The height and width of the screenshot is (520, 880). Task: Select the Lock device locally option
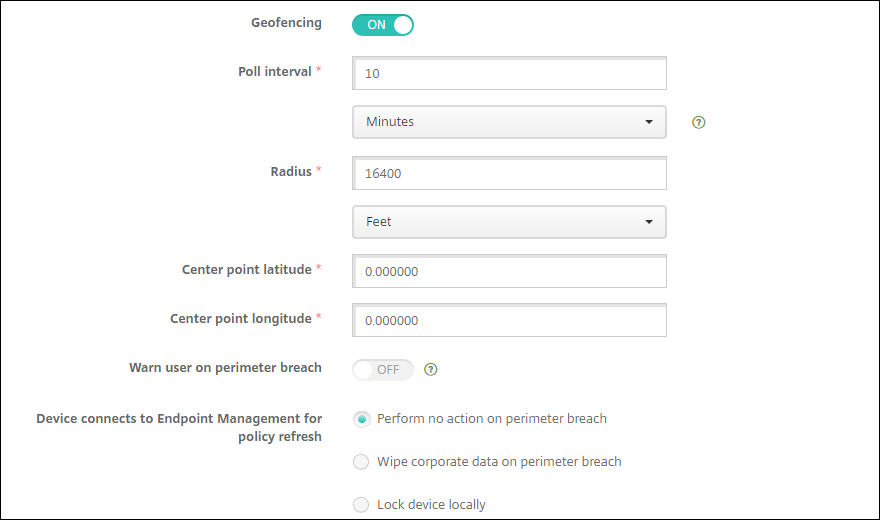[x=361, y=505]
